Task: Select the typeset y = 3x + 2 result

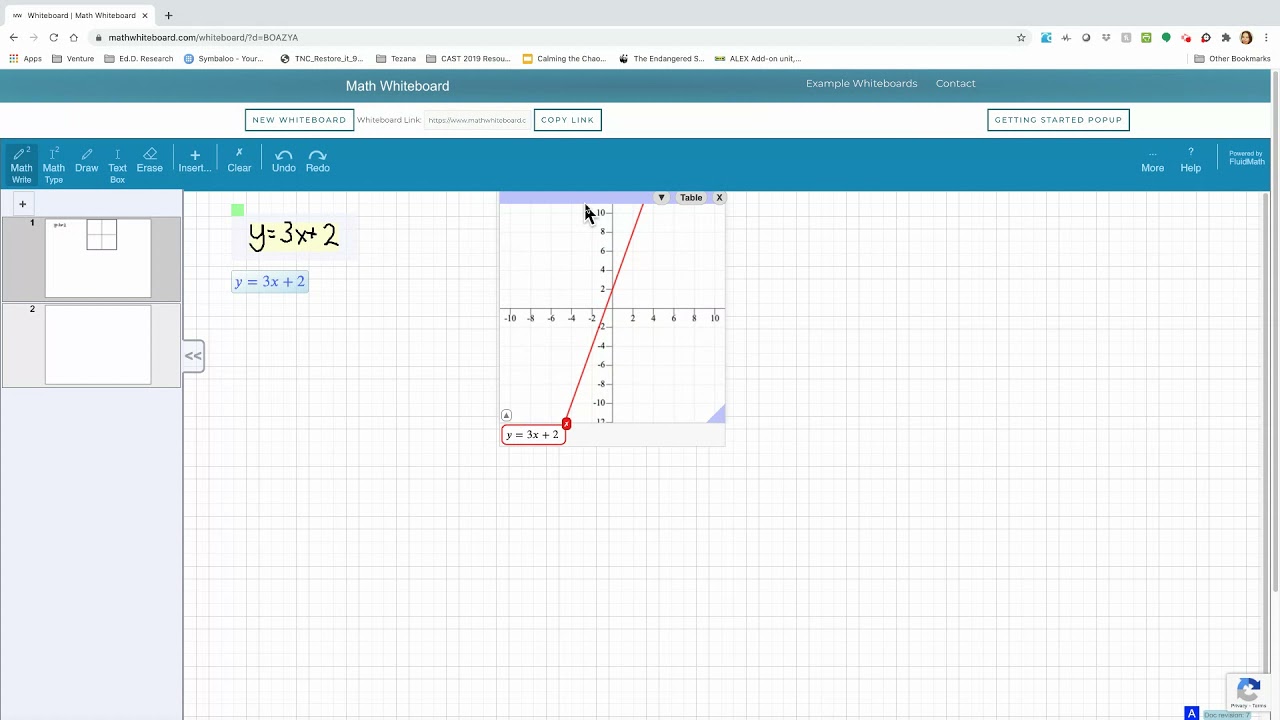Action: (x=269, y=282)
